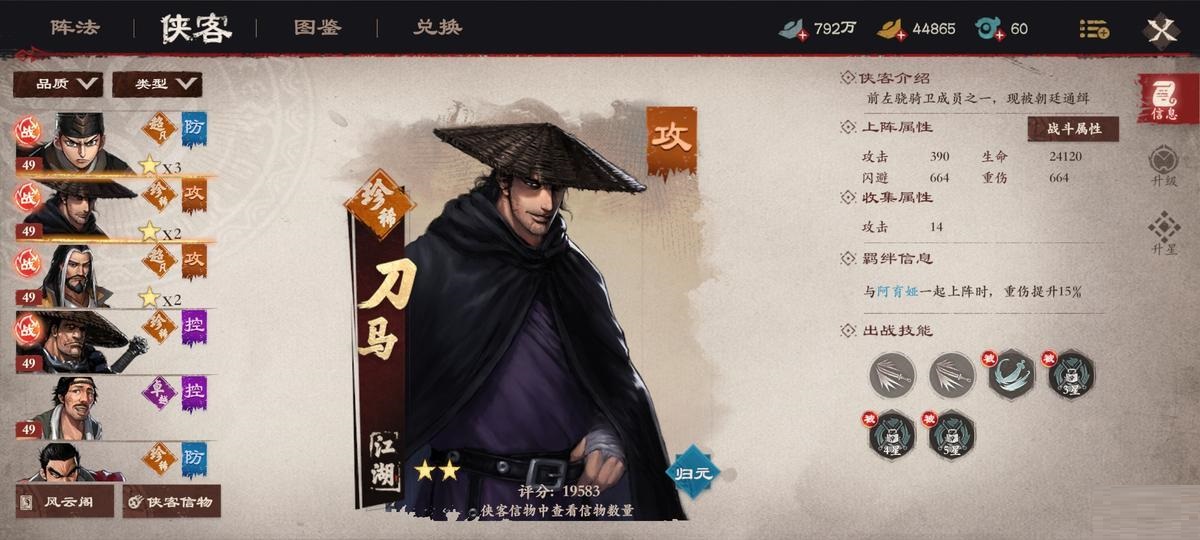Image resolution: width=1200 pixels, height=540 pixels.
Task: Open the 兑换 exchange tab
Action: (438, 28)
